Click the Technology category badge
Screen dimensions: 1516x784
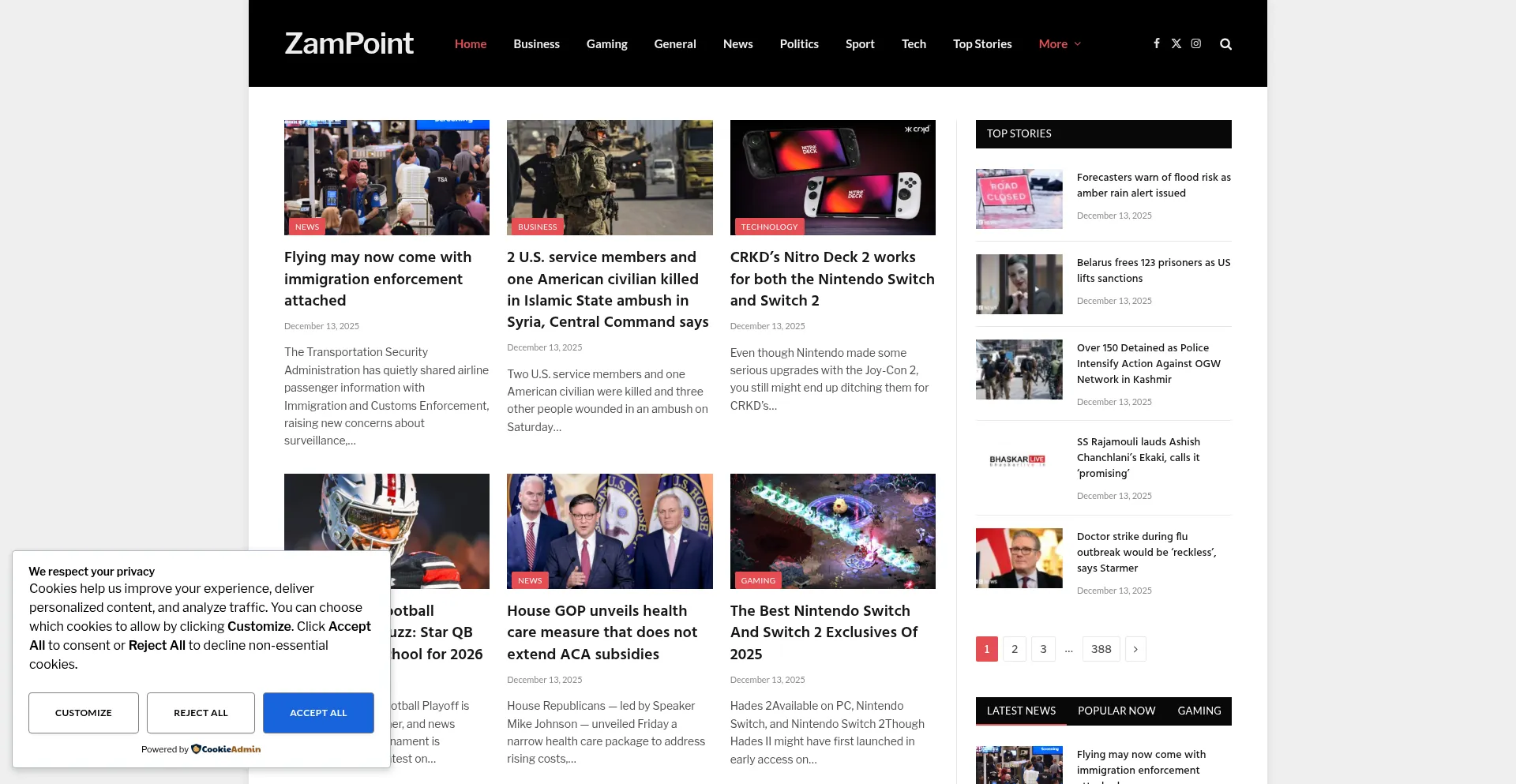coord(768,227)
